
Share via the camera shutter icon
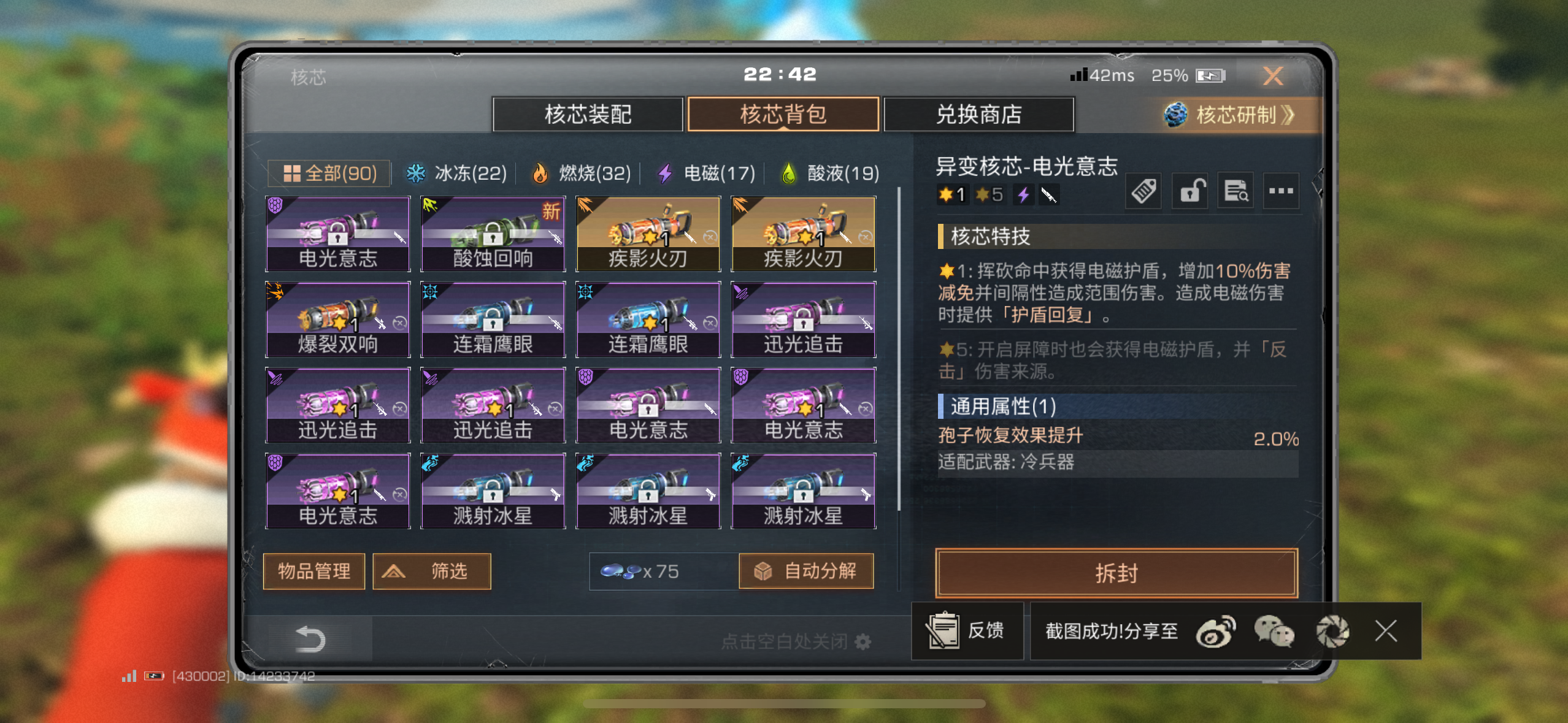click(x=1332, y=632)
